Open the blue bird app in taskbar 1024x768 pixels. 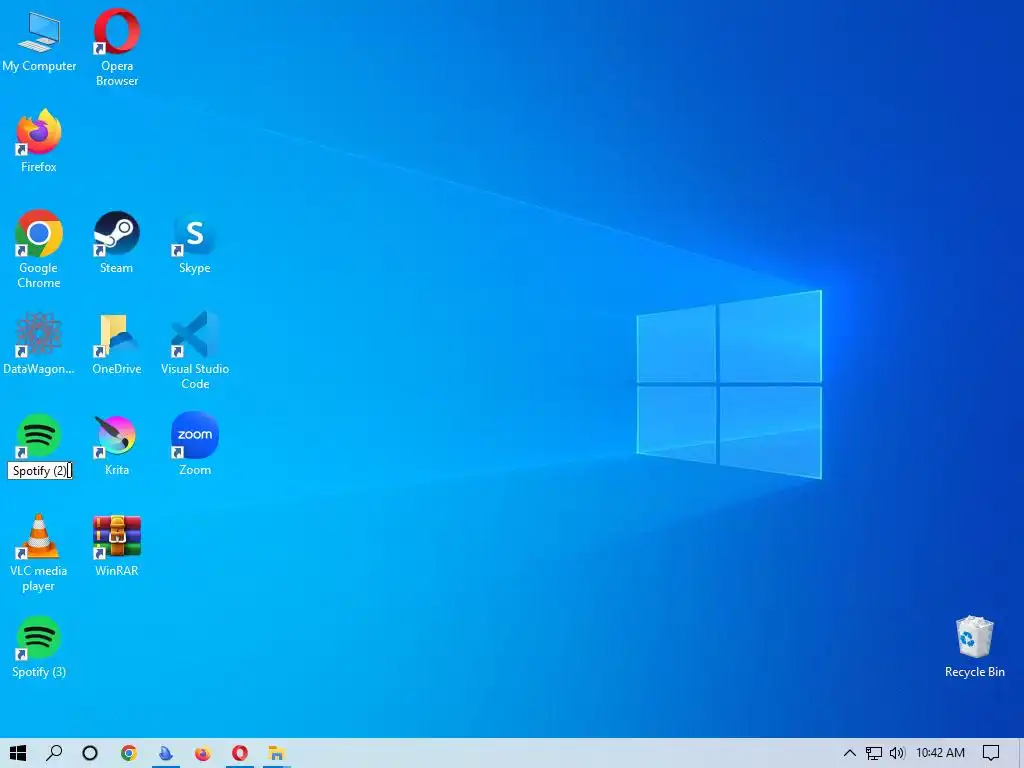[x=166, y=753]
